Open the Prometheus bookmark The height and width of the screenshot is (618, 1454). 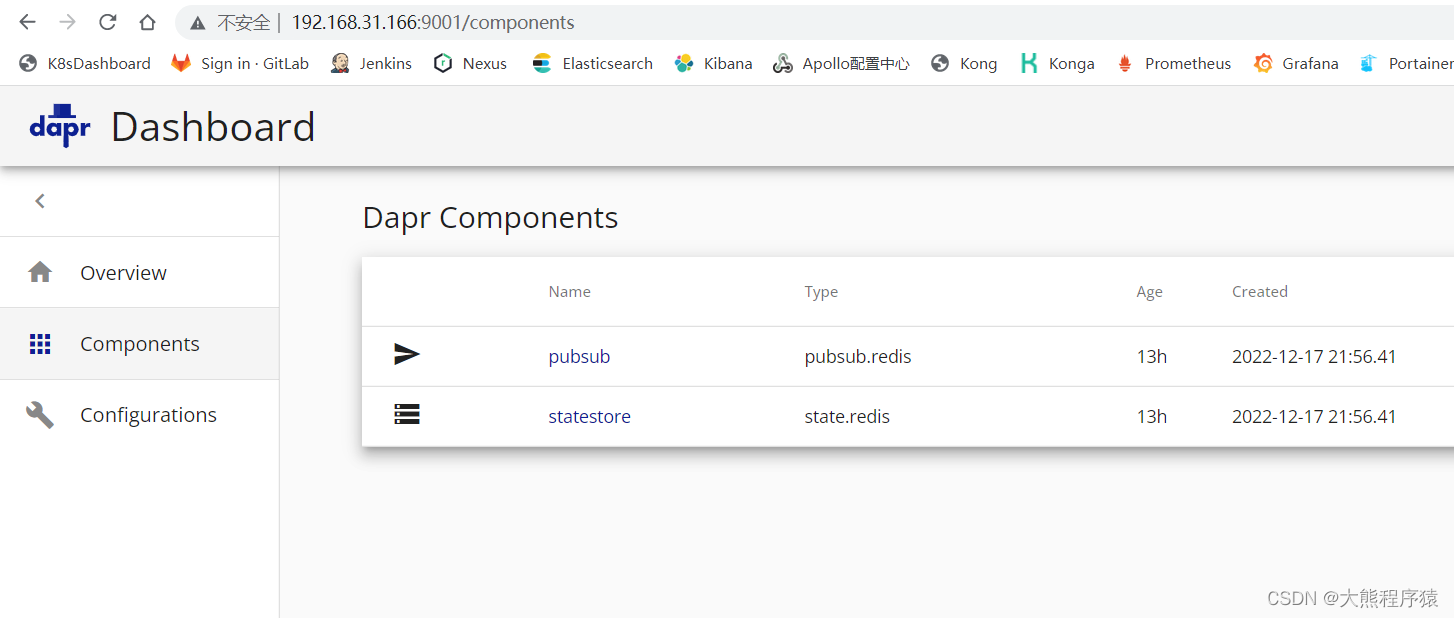(x=1187, y=63)
